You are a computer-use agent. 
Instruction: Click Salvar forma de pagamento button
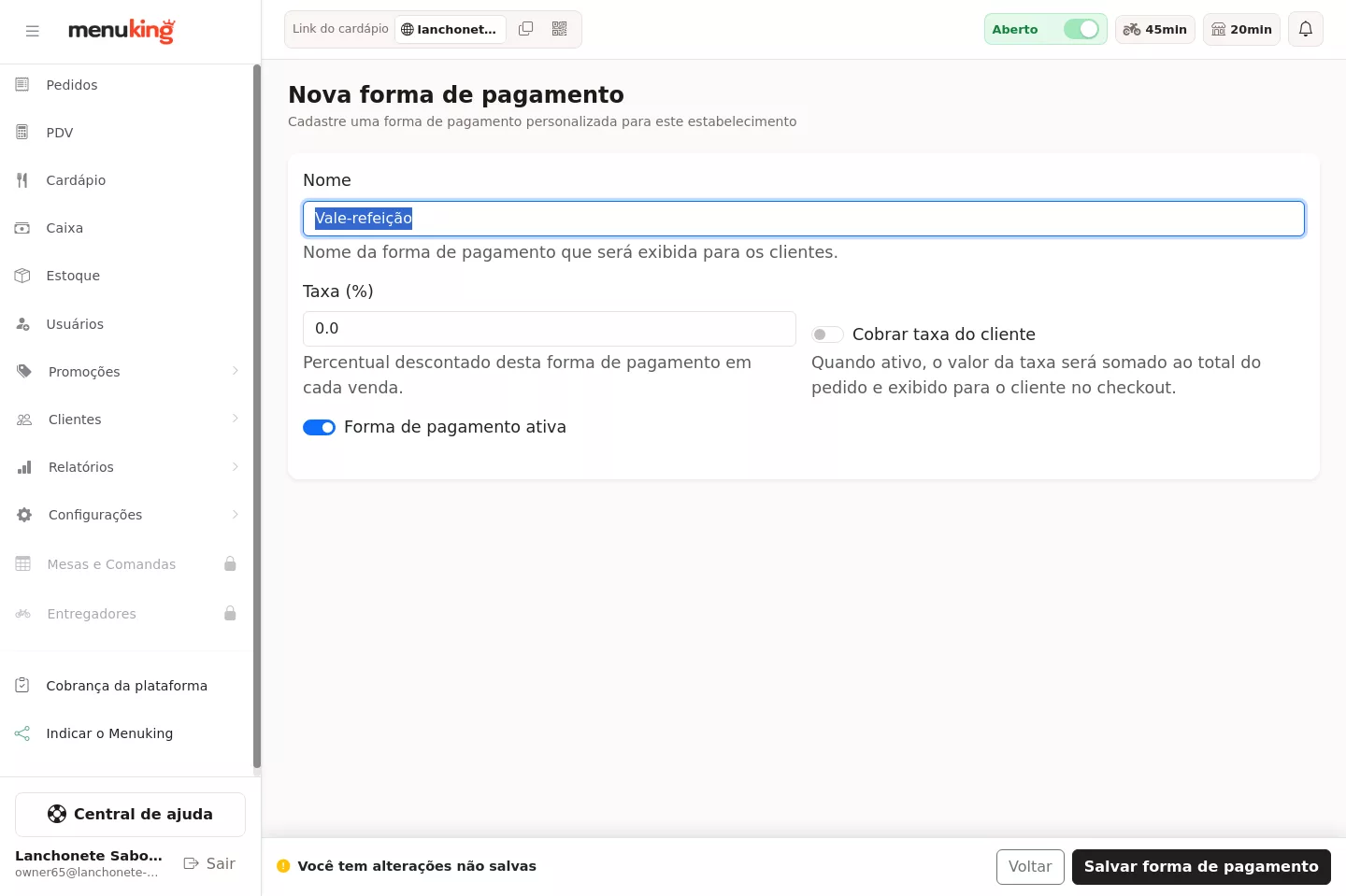[1201, 867]
